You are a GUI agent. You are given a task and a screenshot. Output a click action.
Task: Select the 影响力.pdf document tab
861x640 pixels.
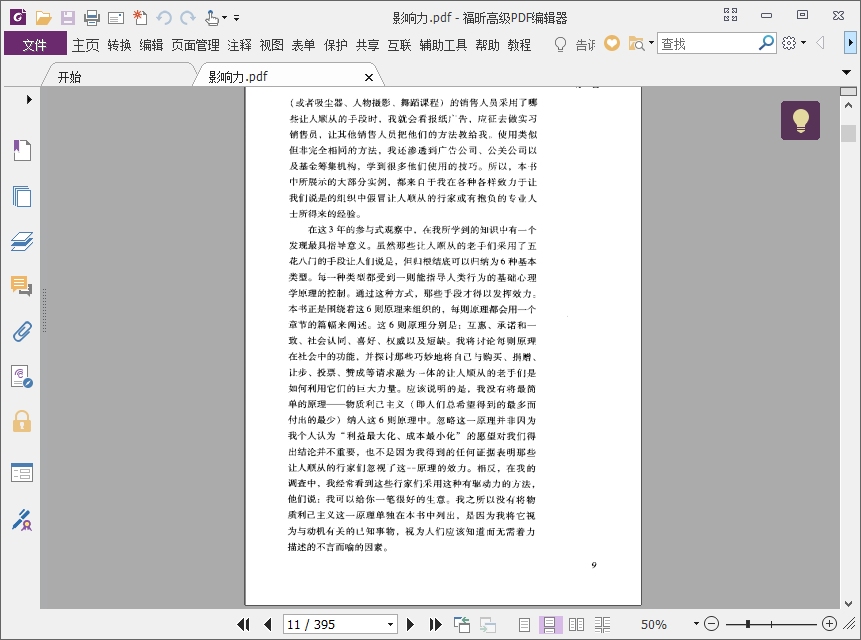click(x=238, y=77)
